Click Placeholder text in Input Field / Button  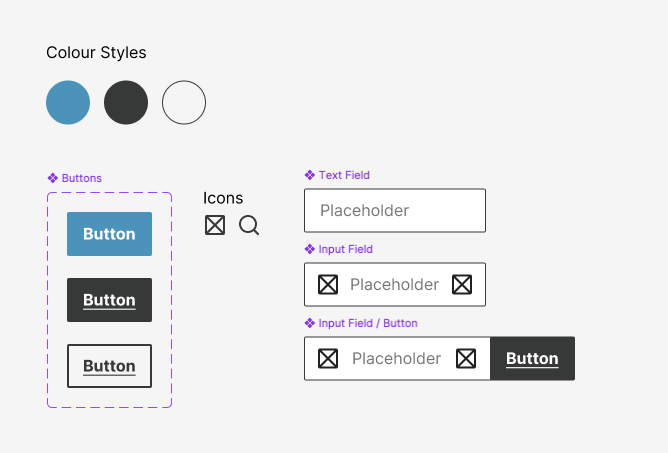(396, 358)
